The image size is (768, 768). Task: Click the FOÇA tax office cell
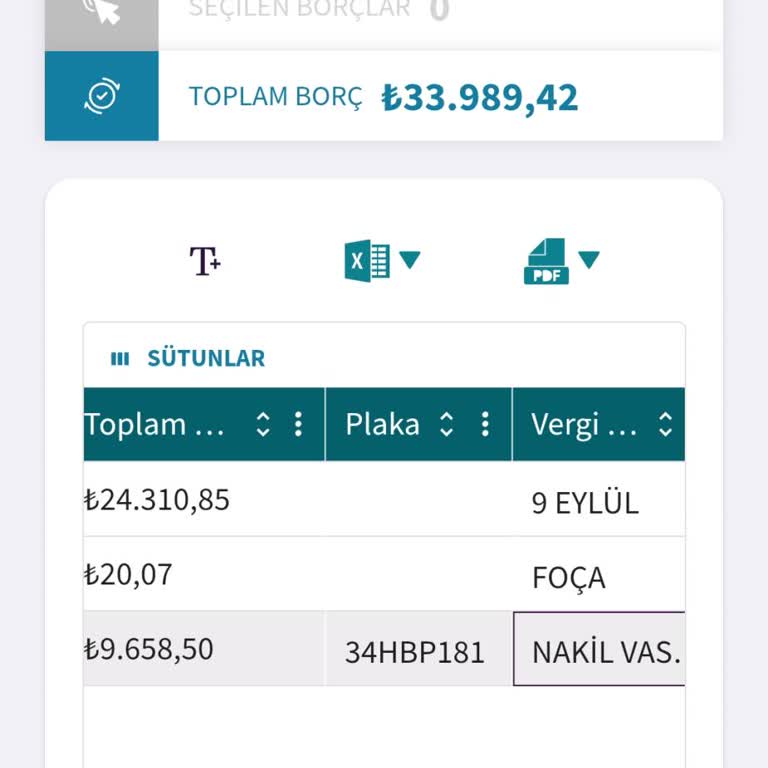[568, 578]
